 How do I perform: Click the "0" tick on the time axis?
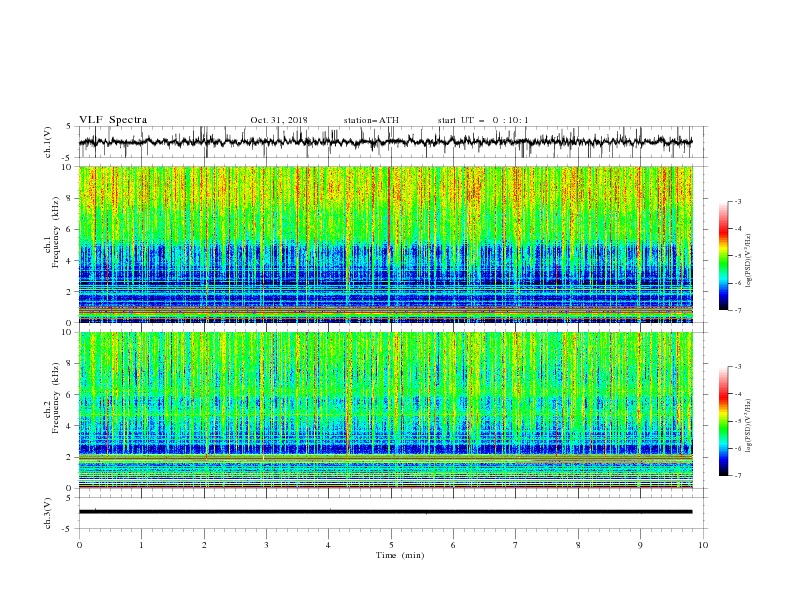click(79, 545)
